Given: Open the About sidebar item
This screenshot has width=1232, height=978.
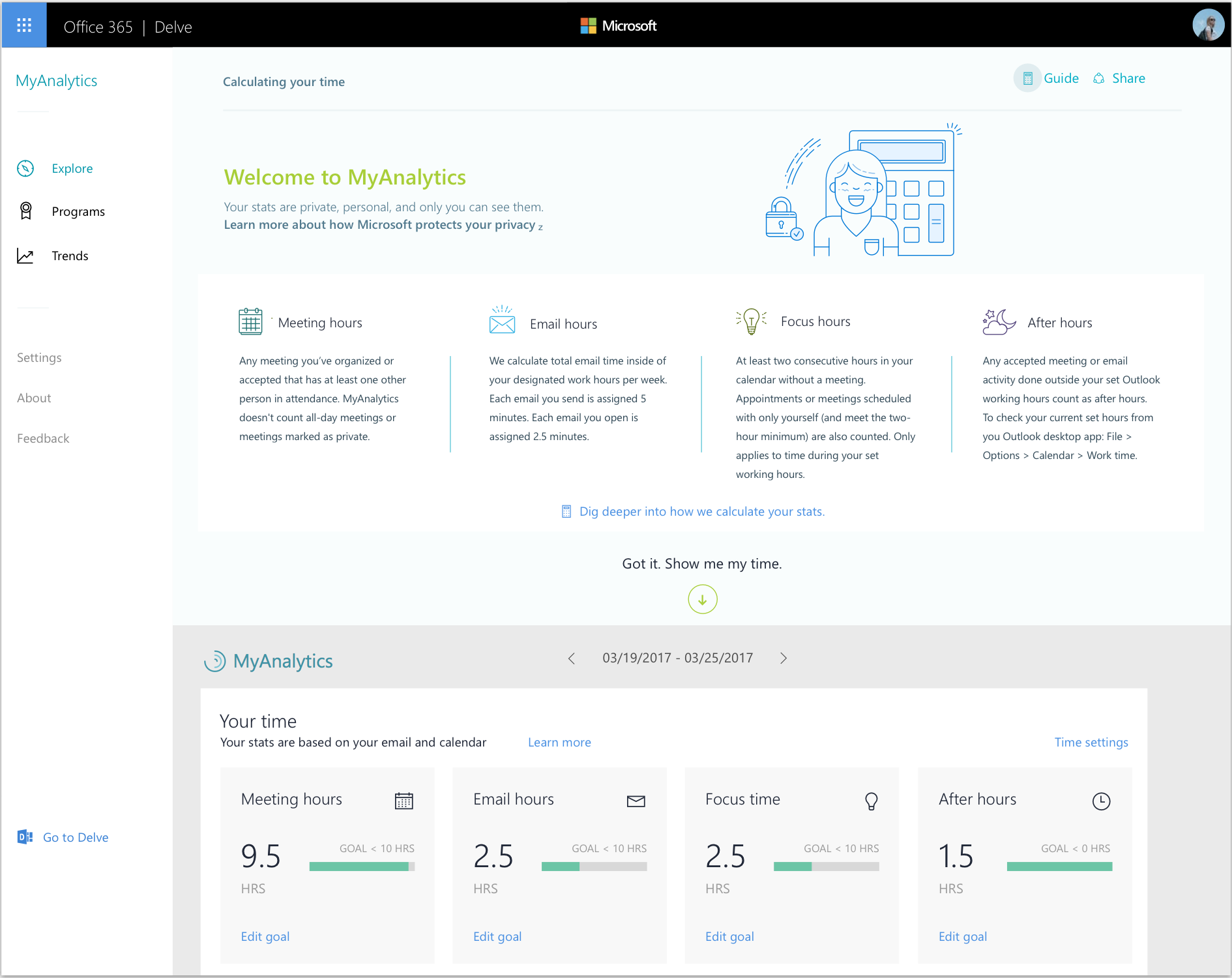Looking at the screenshot, I should [34, 398].
